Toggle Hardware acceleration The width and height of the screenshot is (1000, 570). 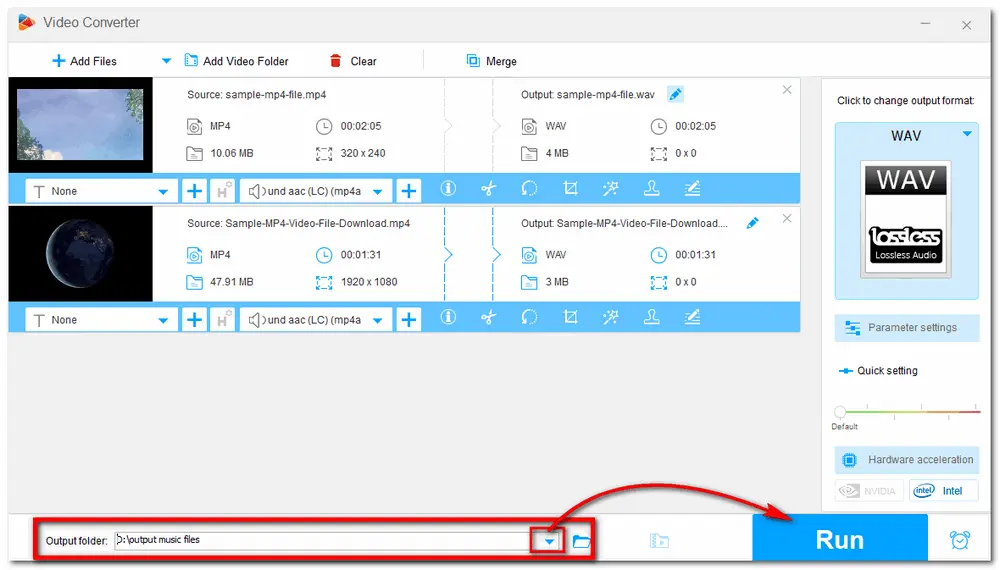[x=907, y=460]
